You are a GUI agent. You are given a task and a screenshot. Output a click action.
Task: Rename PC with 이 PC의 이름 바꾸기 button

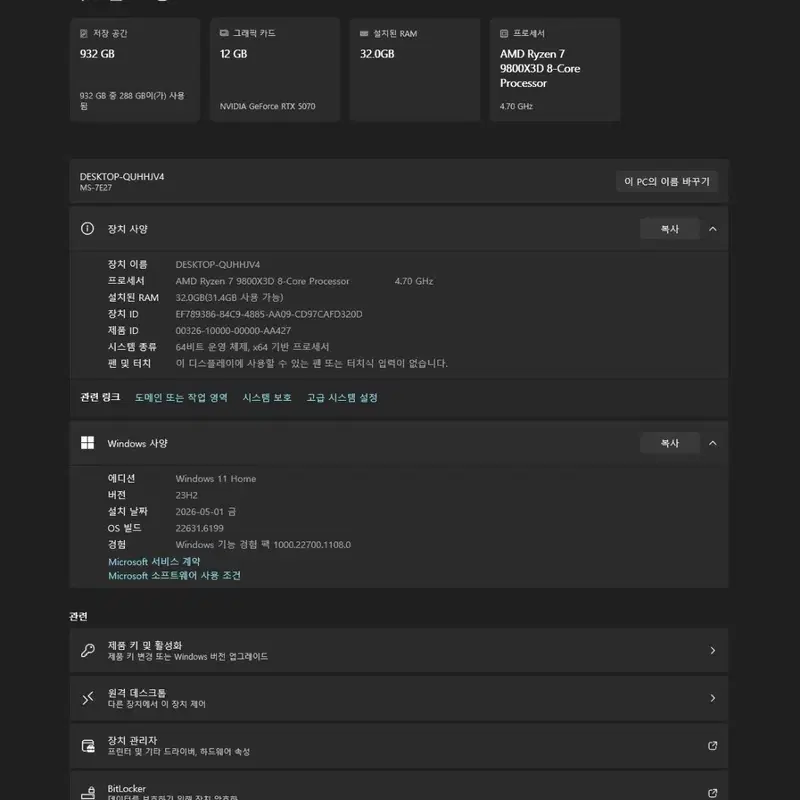click(667, 182)
